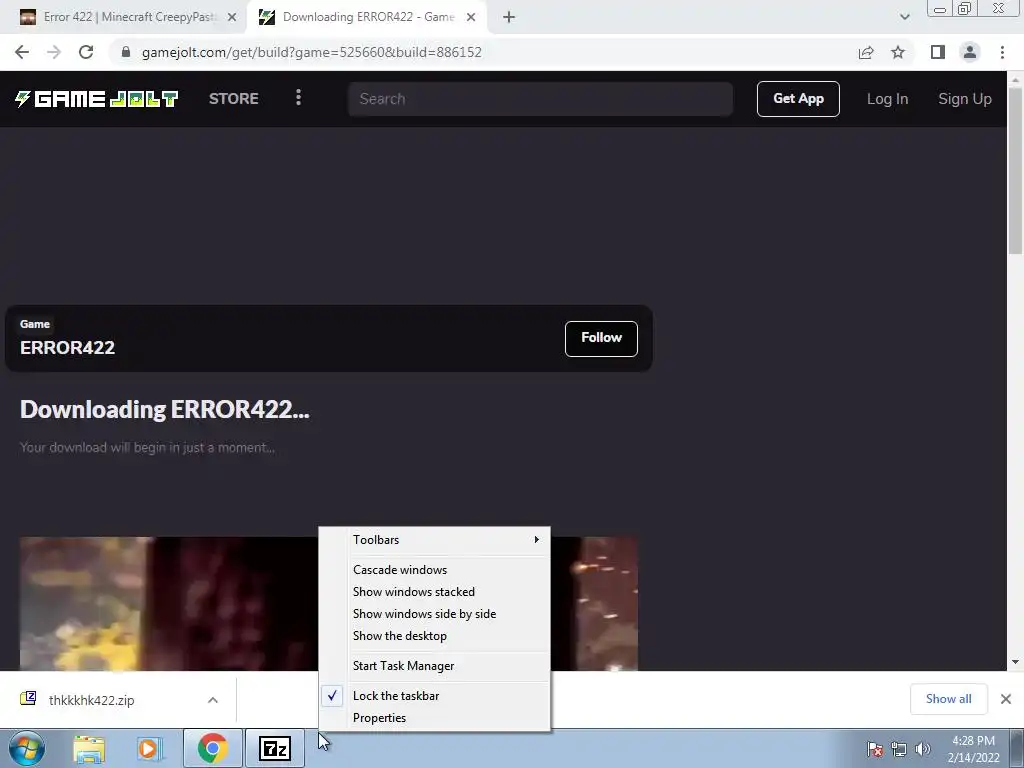Open the Log In link
1024x768 pixels.
(888, 99)
